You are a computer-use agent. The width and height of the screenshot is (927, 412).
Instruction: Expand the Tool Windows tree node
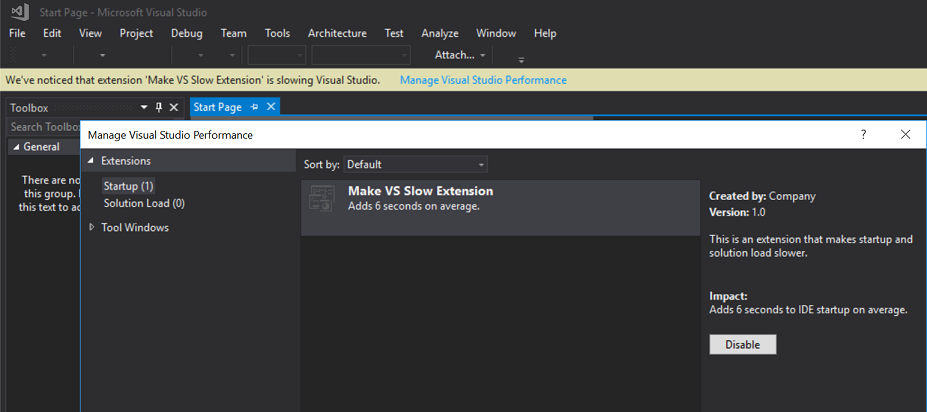[91, 227]
